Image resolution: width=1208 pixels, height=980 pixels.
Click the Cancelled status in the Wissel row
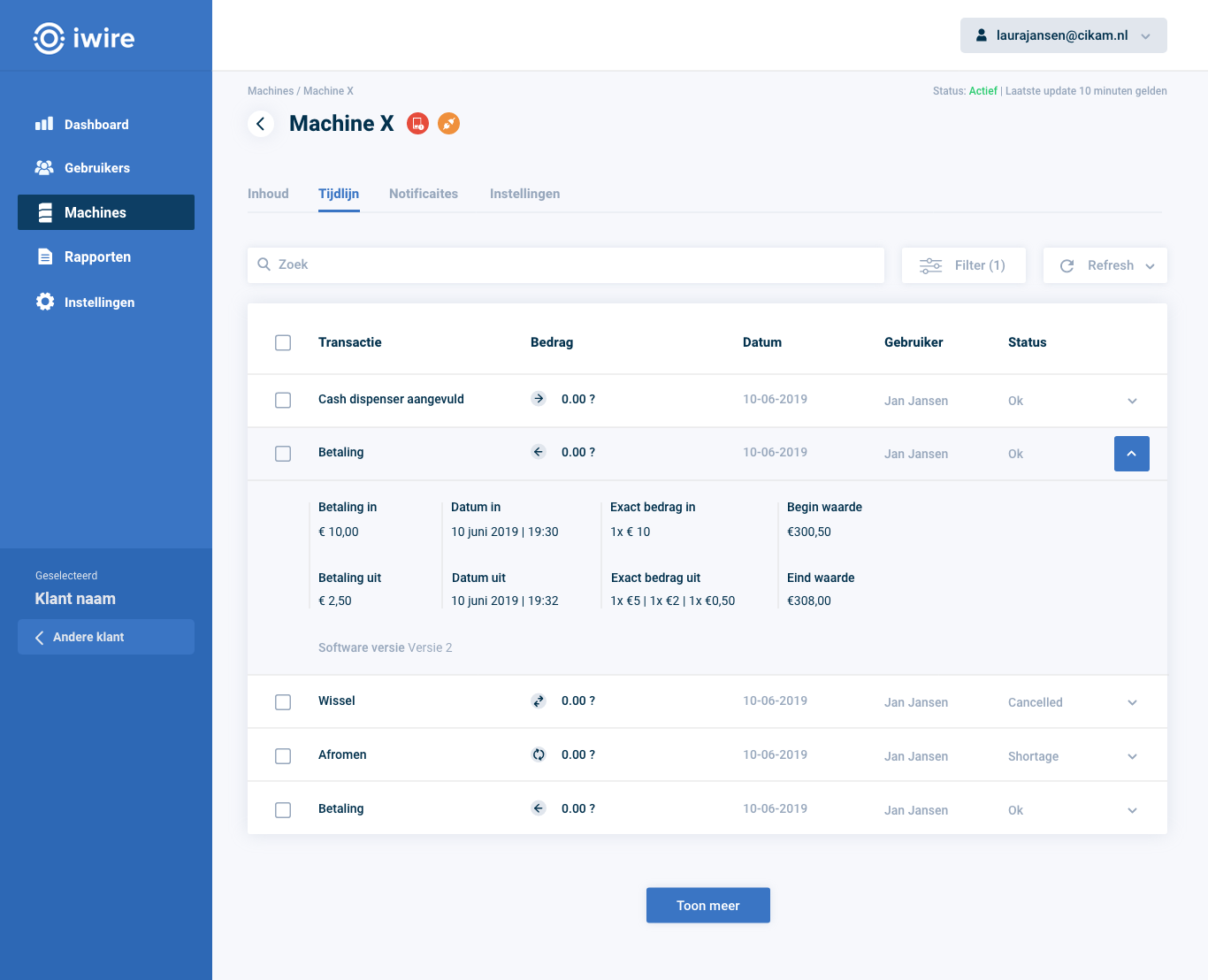point(1036,702)
